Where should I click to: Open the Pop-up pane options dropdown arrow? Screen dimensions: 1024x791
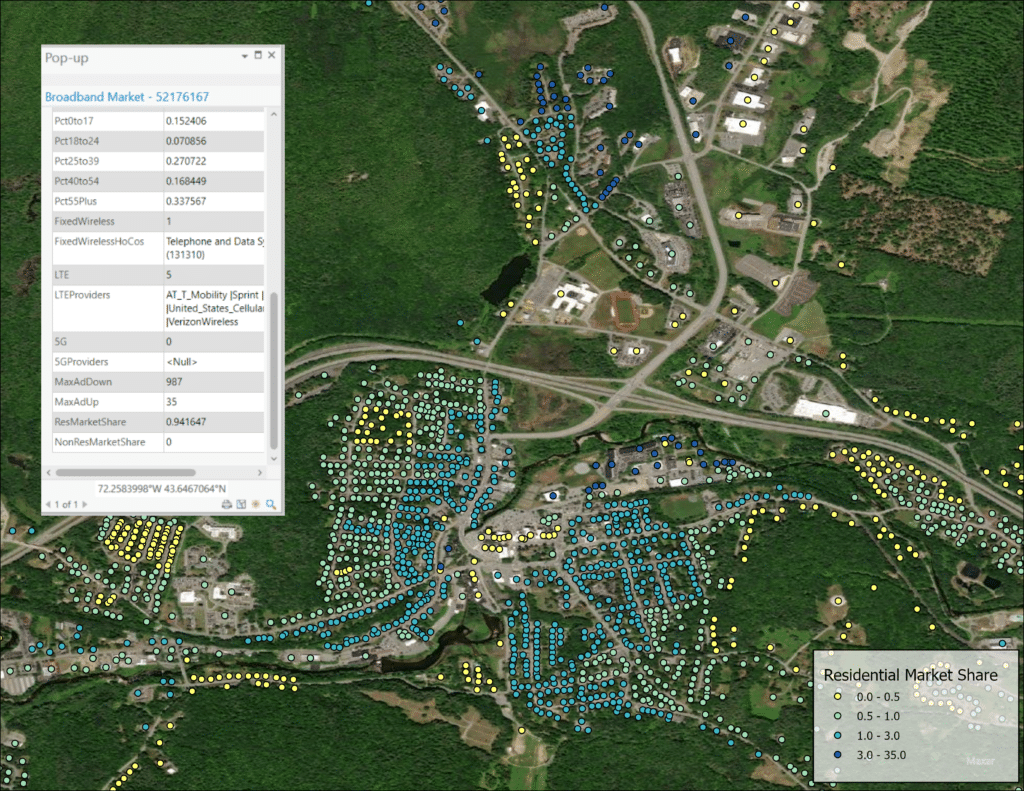point(244,56)
